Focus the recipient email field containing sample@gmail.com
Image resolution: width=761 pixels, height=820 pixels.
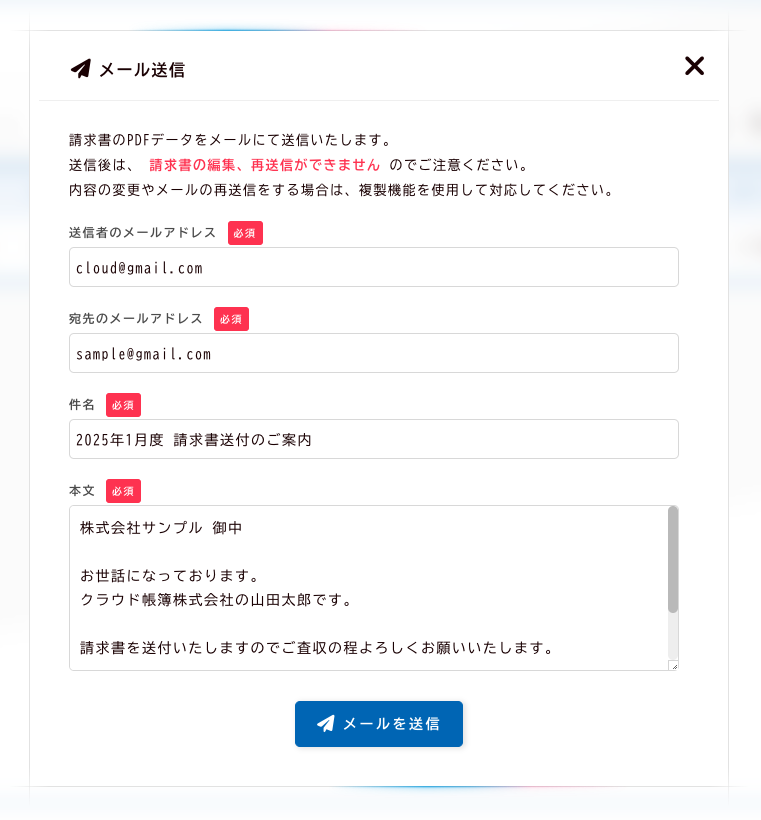click(373, 354)
